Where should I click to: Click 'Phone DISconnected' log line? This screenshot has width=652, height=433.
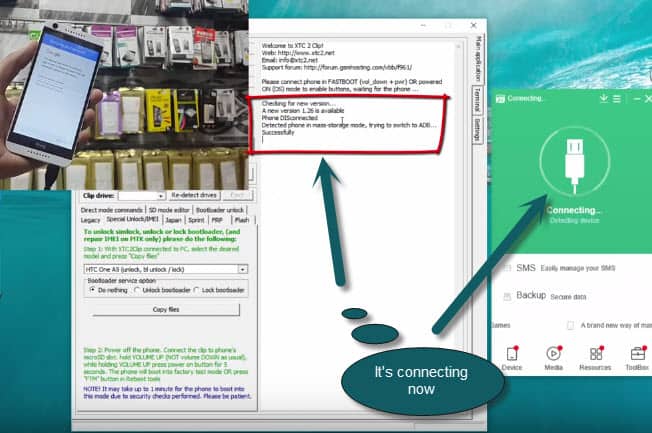290,118
